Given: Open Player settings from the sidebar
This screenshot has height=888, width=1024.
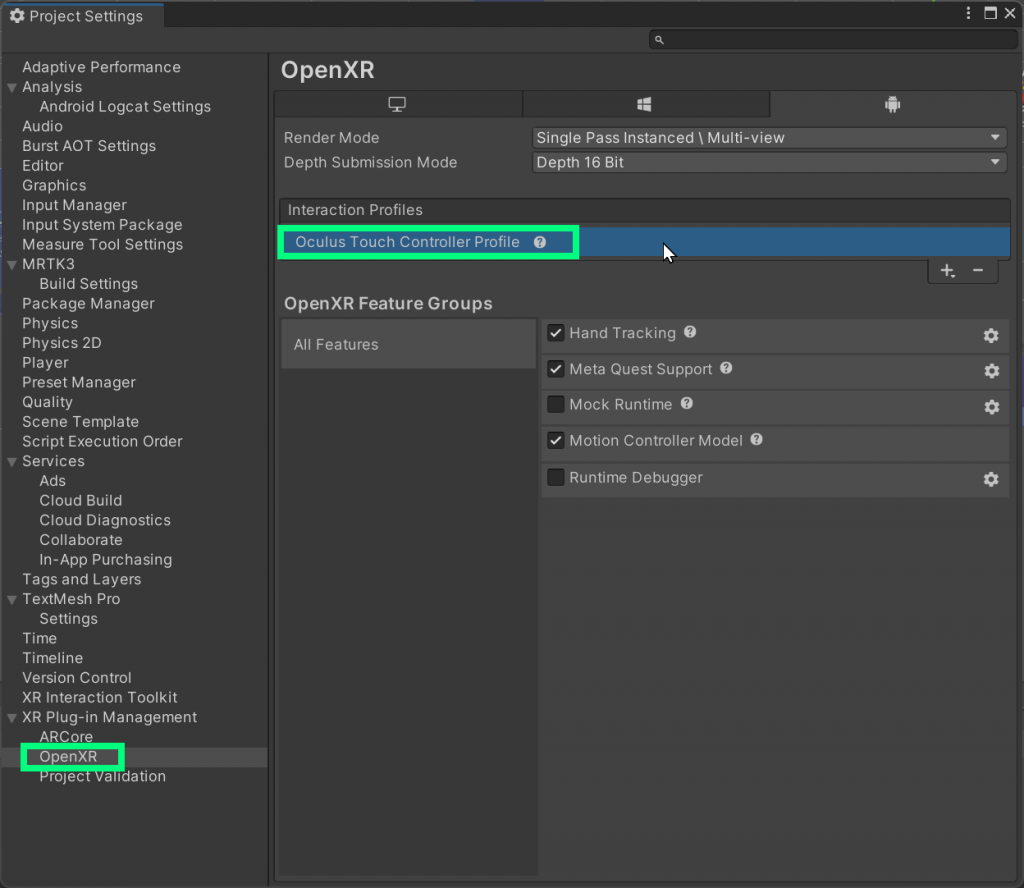Looking at the screenshot, I should pyautogui.click(x=45, y=362).
